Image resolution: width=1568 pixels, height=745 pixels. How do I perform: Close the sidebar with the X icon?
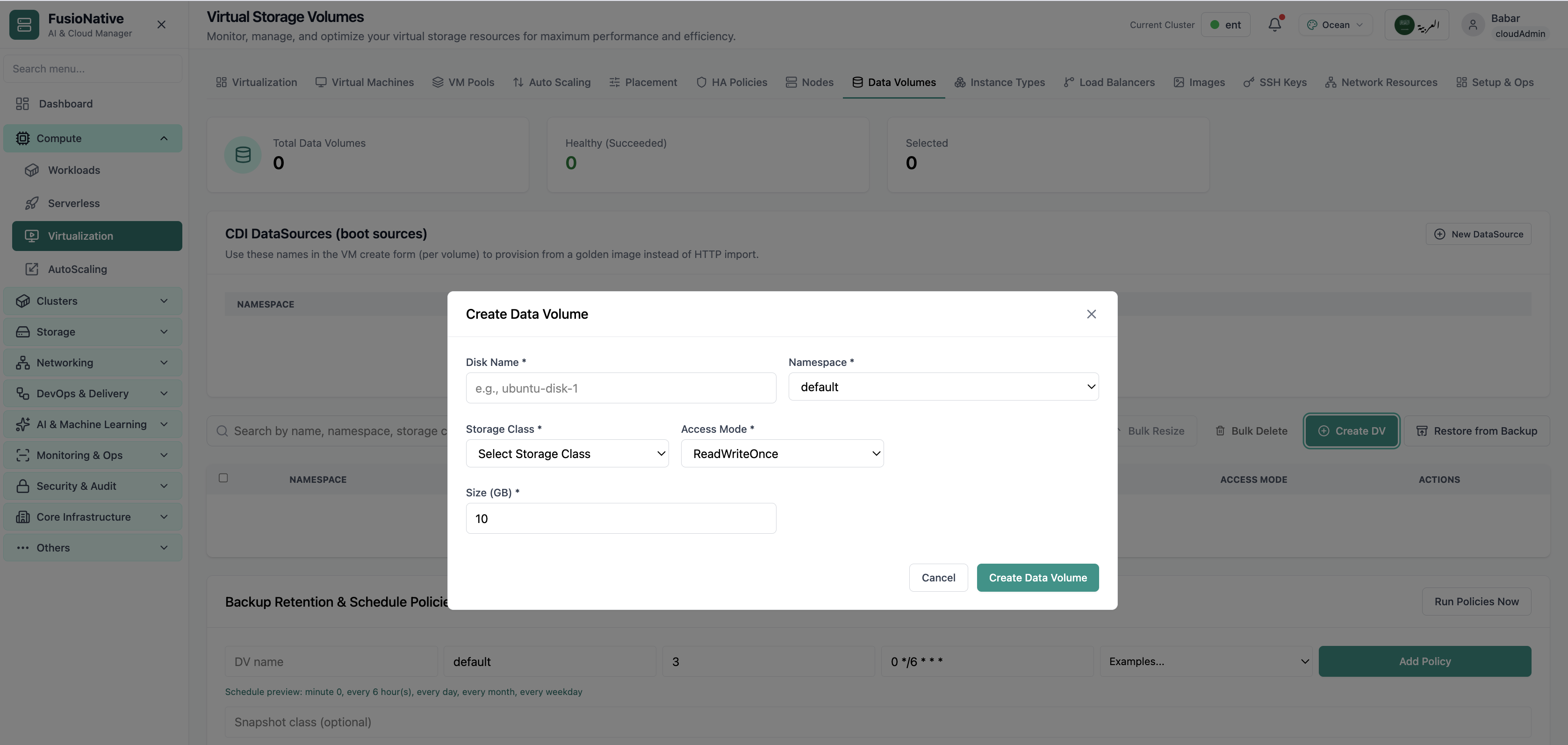pyautogui.click(x=161, y=24)
